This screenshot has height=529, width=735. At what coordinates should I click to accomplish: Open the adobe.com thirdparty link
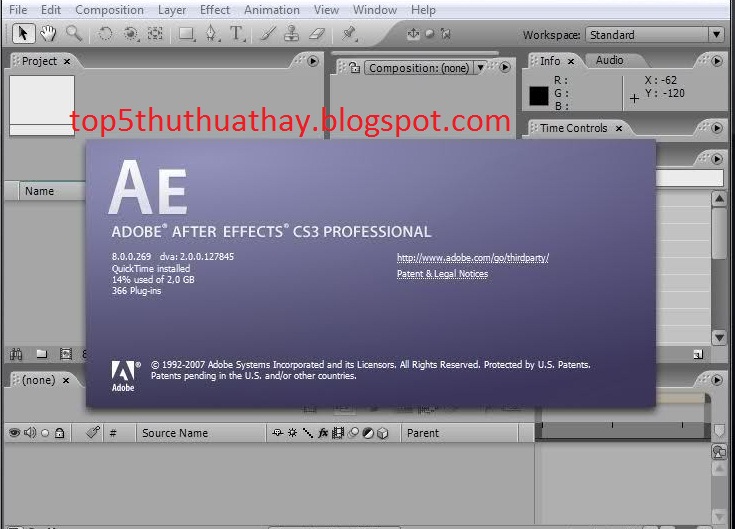coord(472,258)
